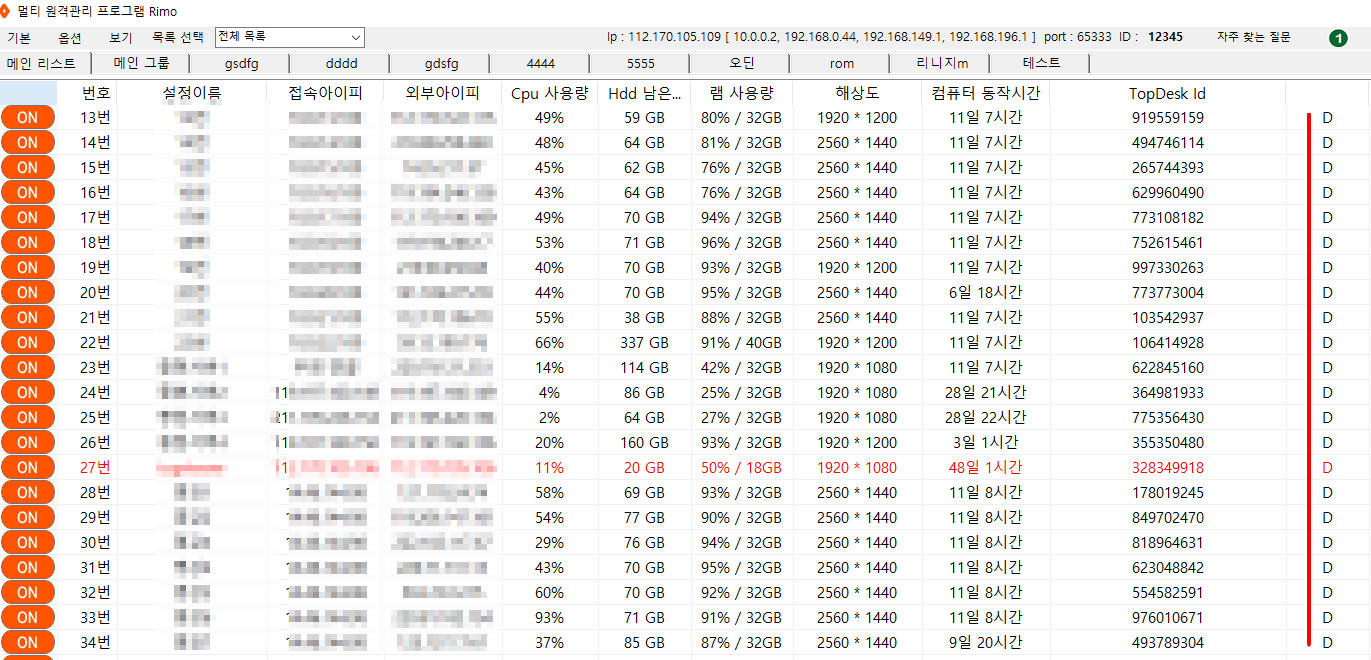Click the 2% CPU usage cell
Image resolution: width=1371 pixels, height=660 pixels.
coord(549,418)
